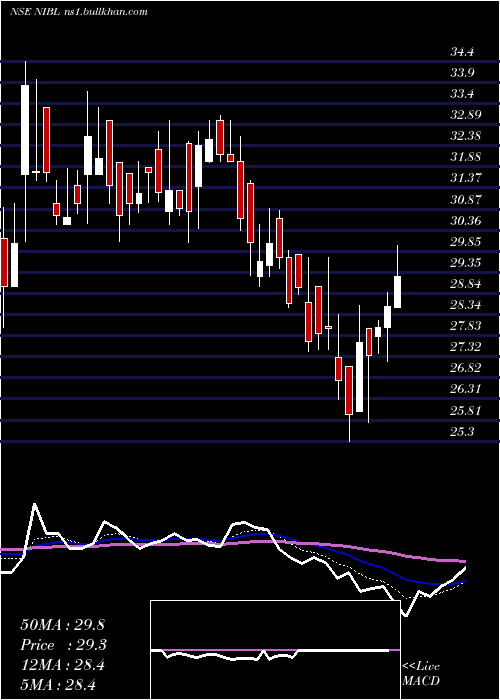Click the 33.4 price axis label
The image size is (500, 700).
[462, 94]
